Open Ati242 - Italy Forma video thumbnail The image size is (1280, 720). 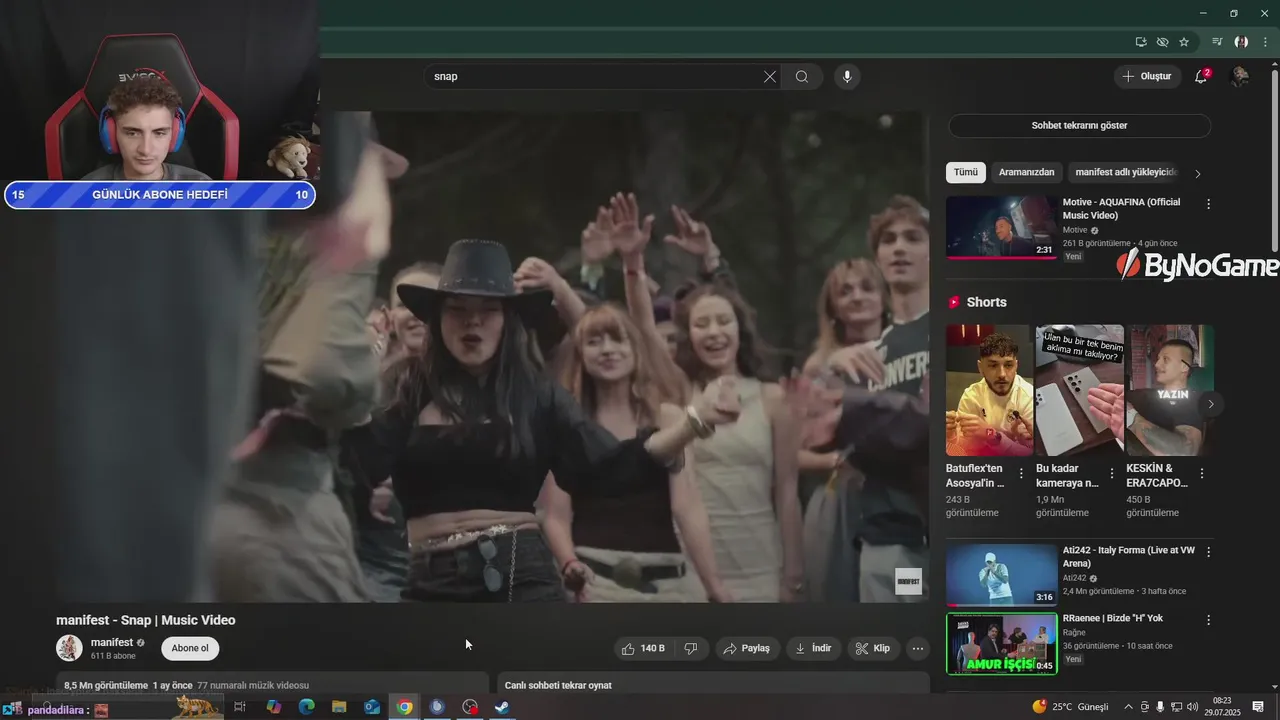[1001, 575]
